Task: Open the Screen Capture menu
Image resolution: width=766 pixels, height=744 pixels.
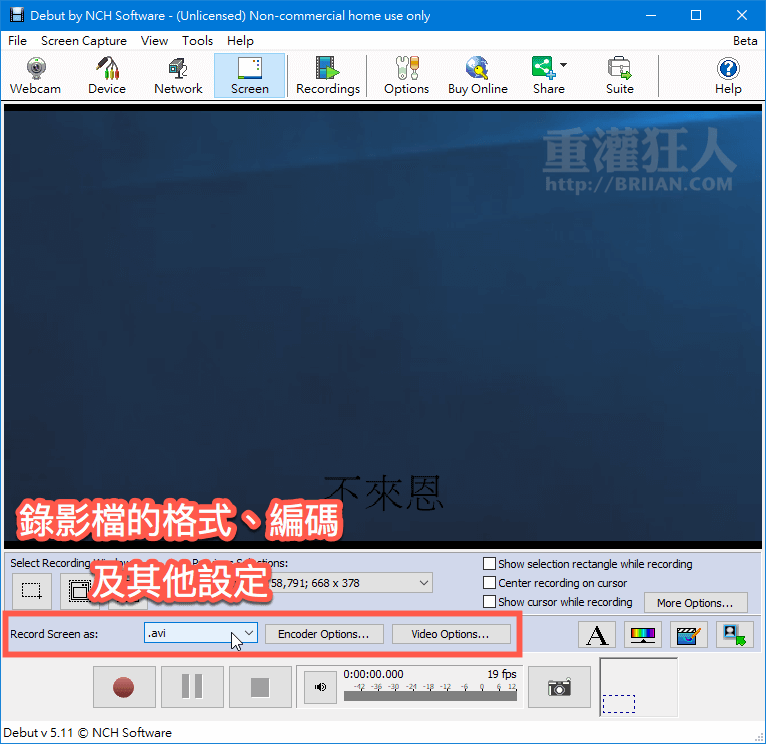Action: click(x=83, y=41)
